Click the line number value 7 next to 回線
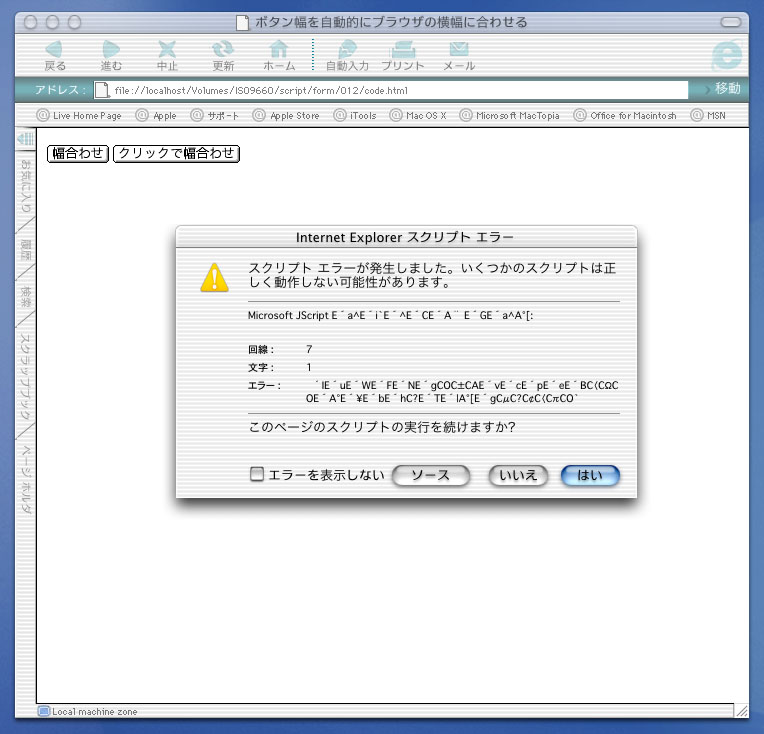This screenshot has width=764, height=734. pyautogui.click(x=309, y=349)
